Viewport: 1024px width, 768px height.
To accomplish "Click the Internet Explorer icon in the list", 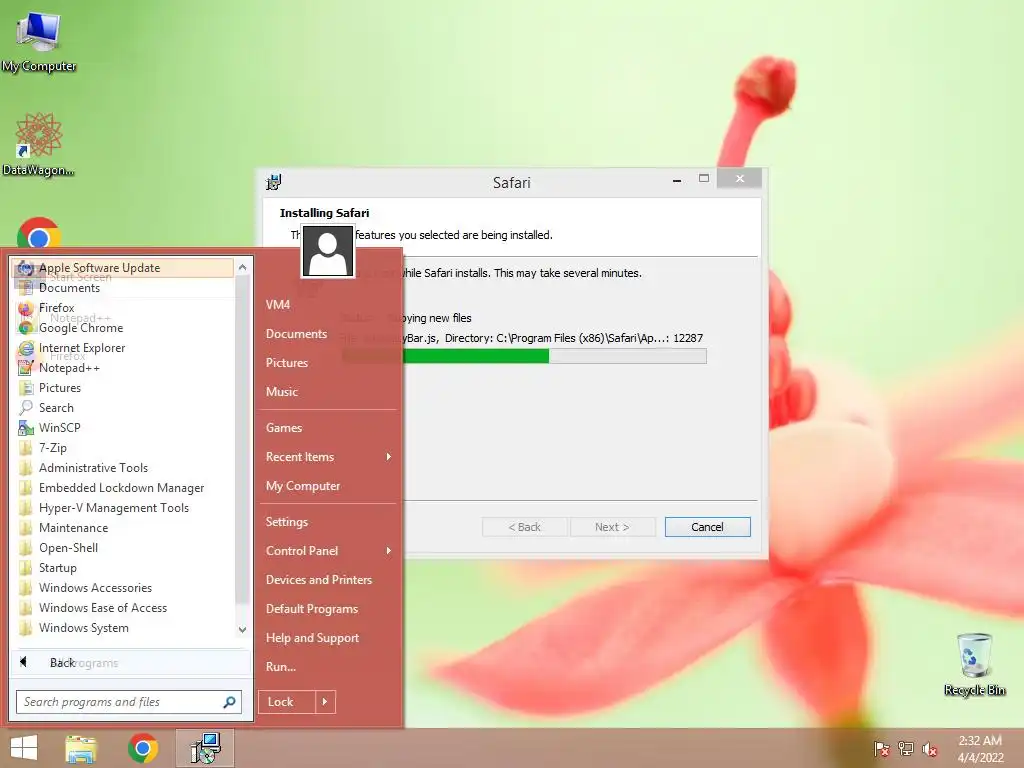I will 26,348.
